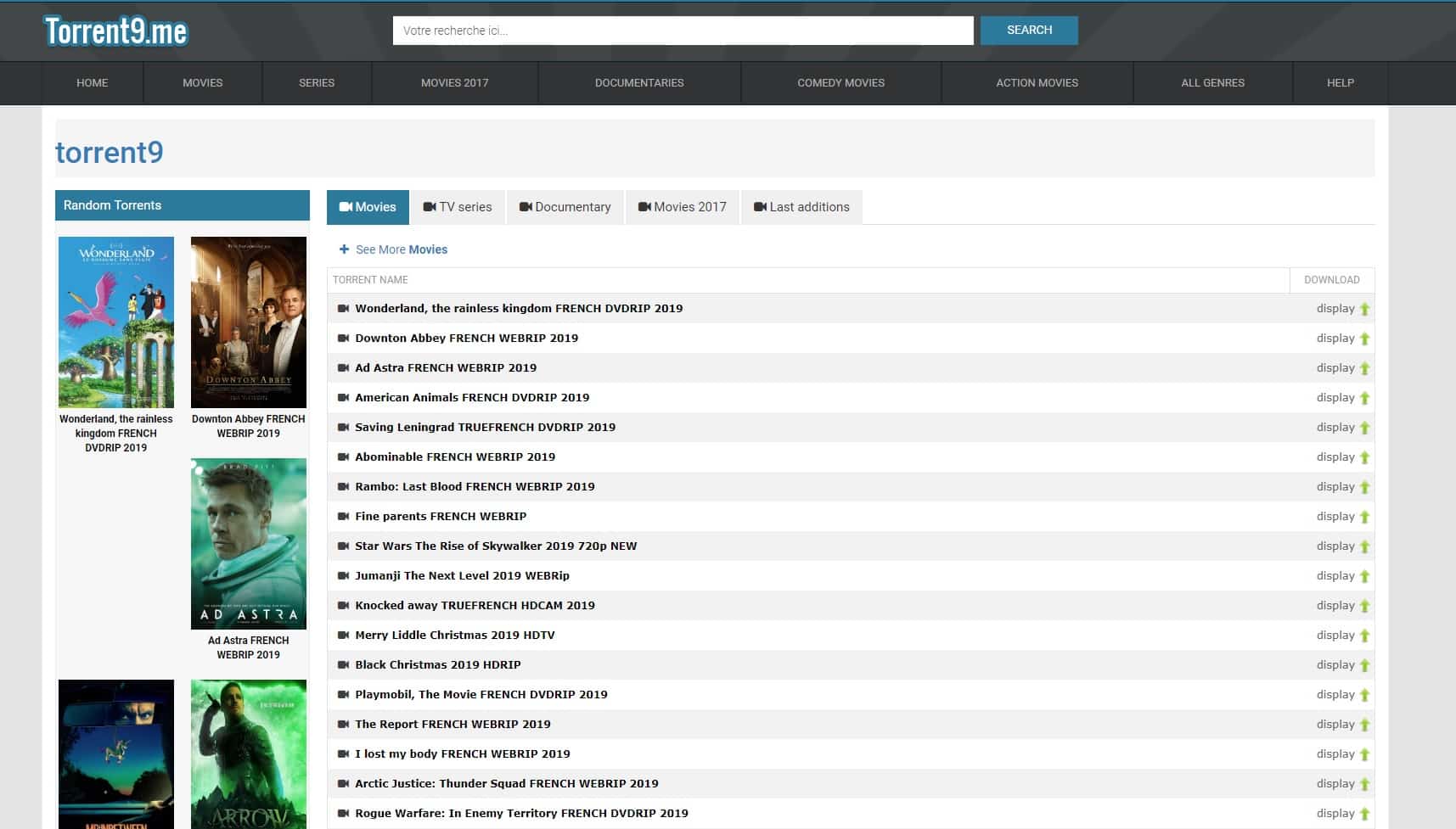Select the Documentary tab
The width and height of the screenshot is (1456, 829).
coord(565,206)
